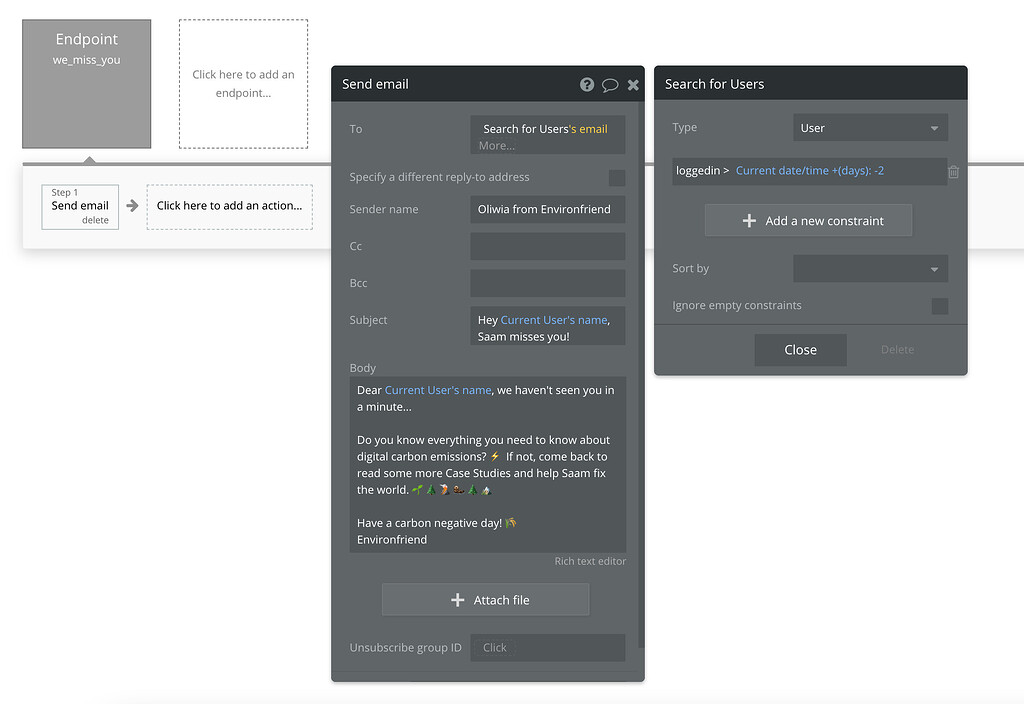
Task: Expand More options in the To field
Action: [496, 144]
